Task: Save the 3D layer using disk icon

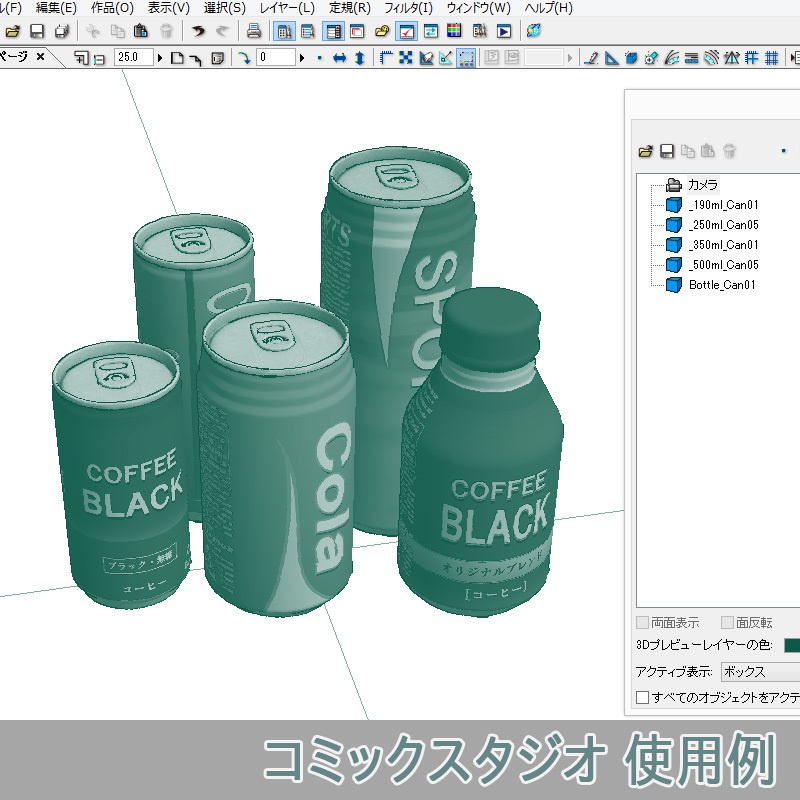Action: 668,151
